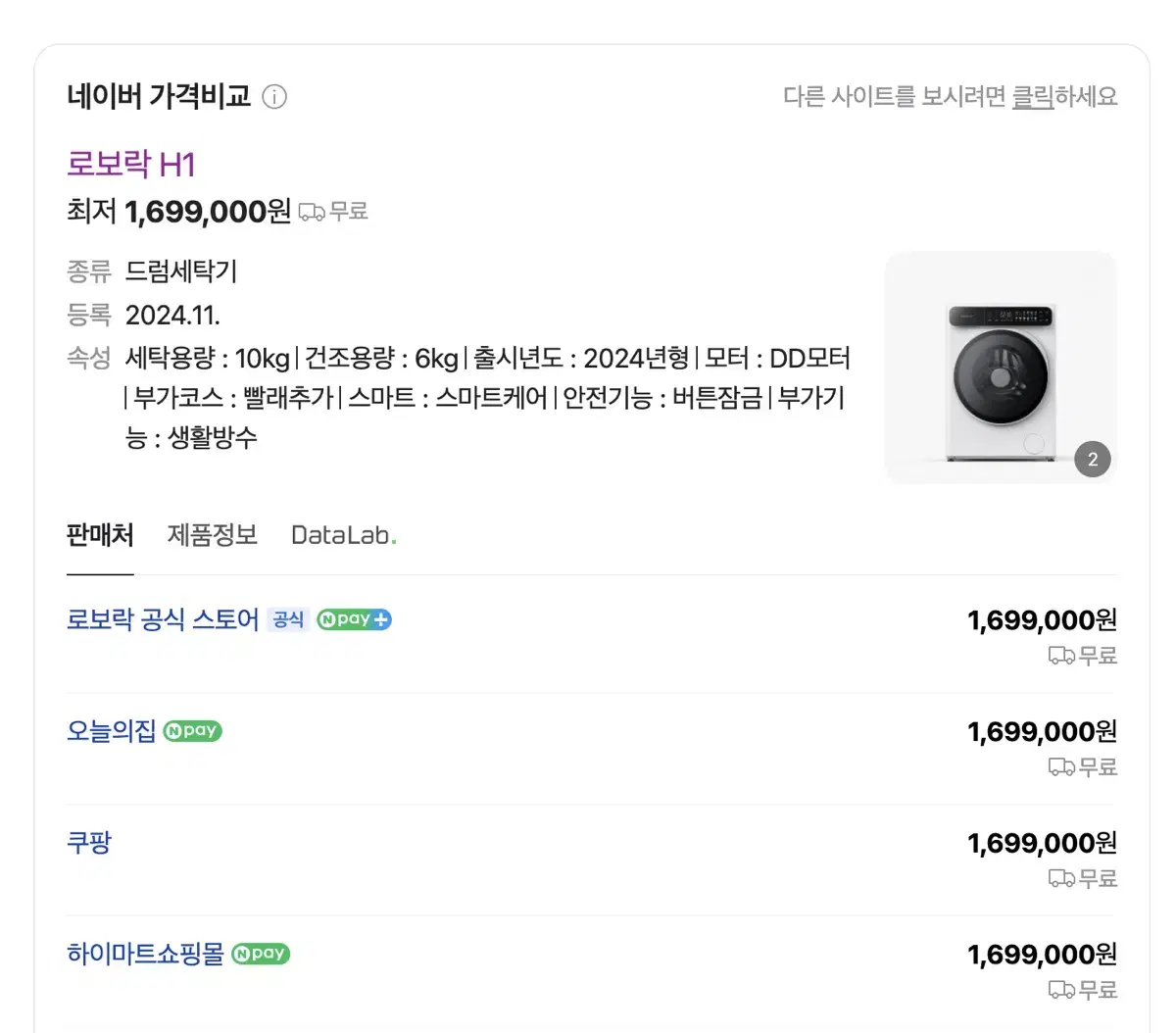The width and height of the screenshot is (1176, 1033).
Task: Open the 하이마트쇼핑몰 seller link
Action: (145, 954)
